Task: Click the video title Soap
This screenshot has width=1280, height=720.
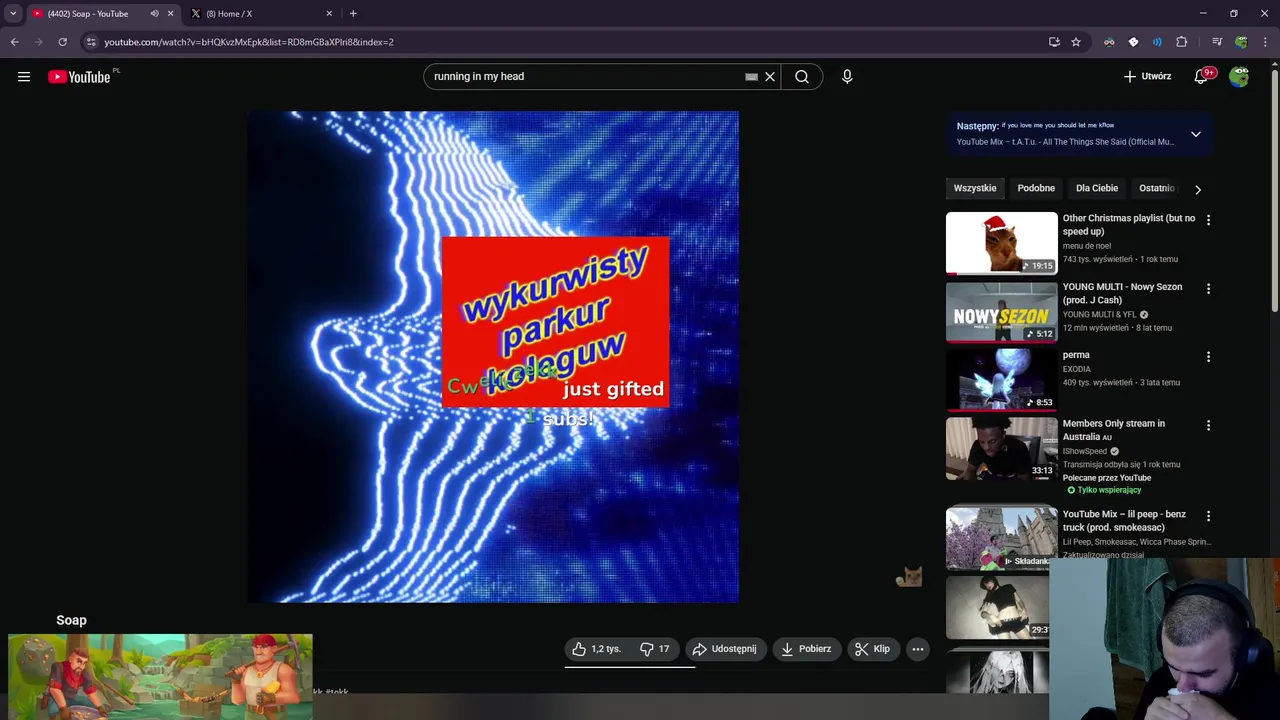Action: click(x=71, y=620)
